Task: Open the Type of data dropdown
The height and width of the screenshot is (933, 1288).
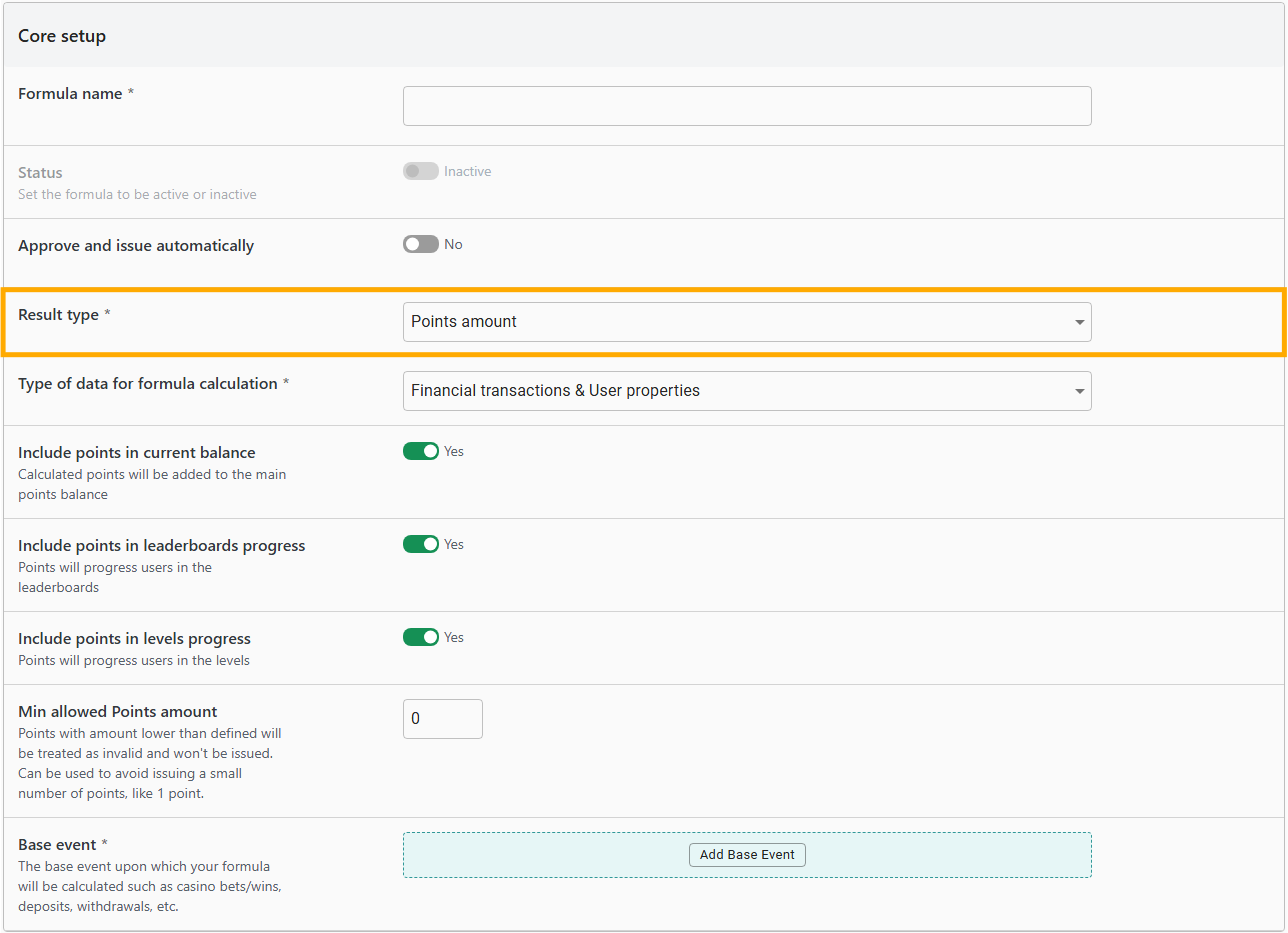Action: coord(746,391)
